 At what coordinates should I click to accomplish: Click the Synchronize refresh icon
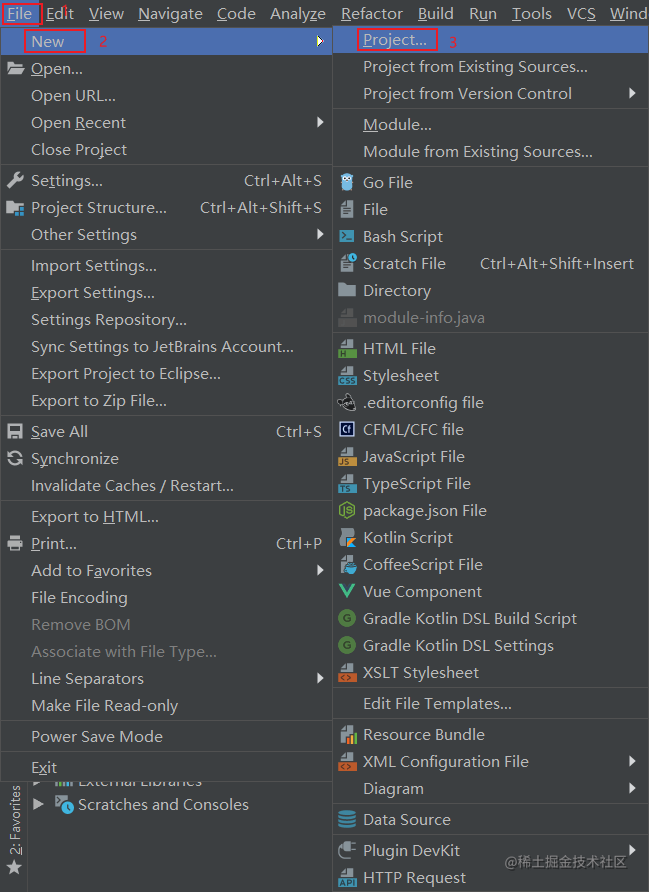click(x=15, y=458)
